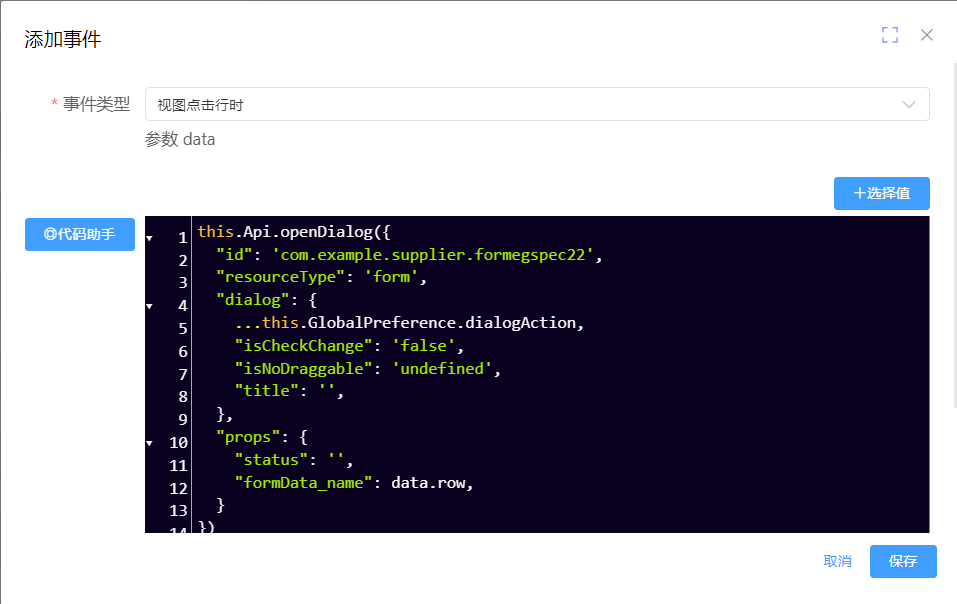Screen dimensions: 957x604
Task: Click the red required asterisk beside 事件类型
Action: pos(53,104)
